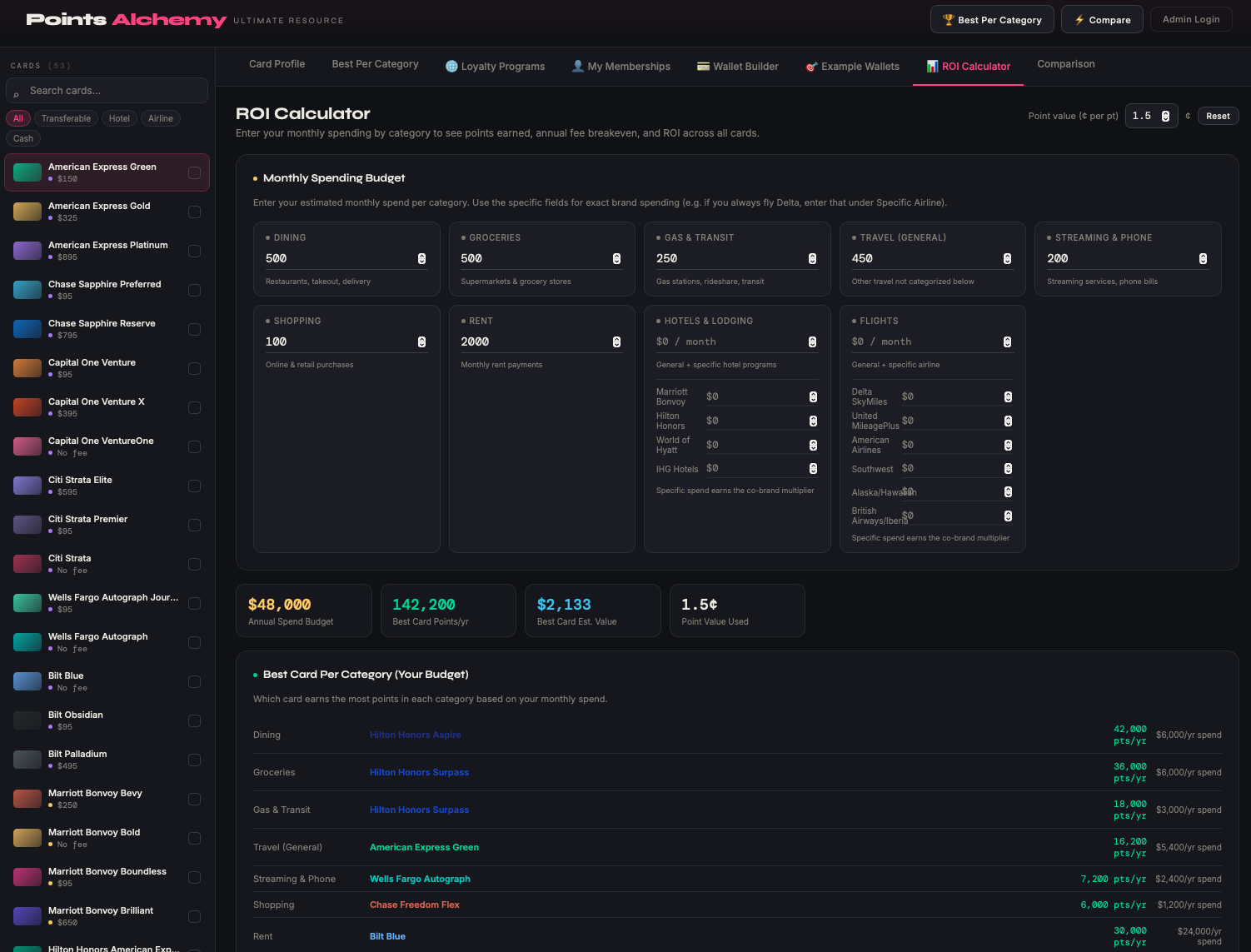
Task: Filter cards by Airline
Action: click(161, 118)
